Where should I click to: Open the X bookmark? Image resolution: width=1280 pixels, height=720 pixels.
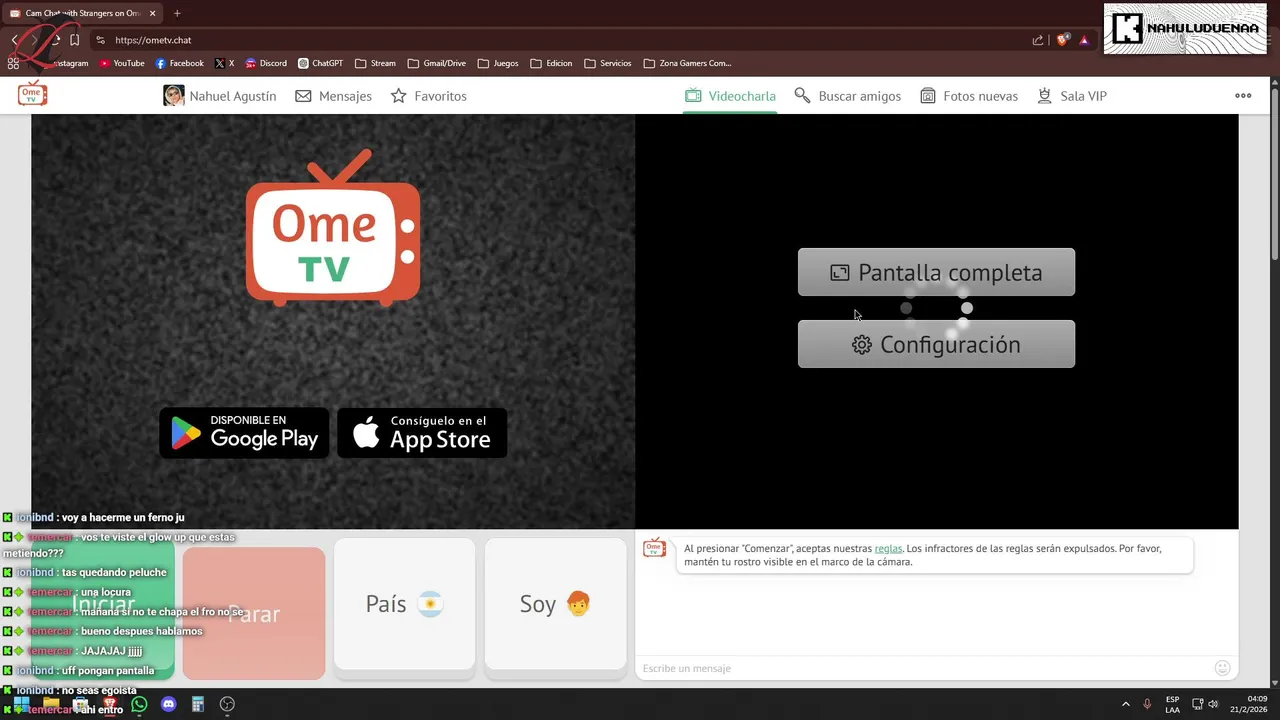coord(224,63)
